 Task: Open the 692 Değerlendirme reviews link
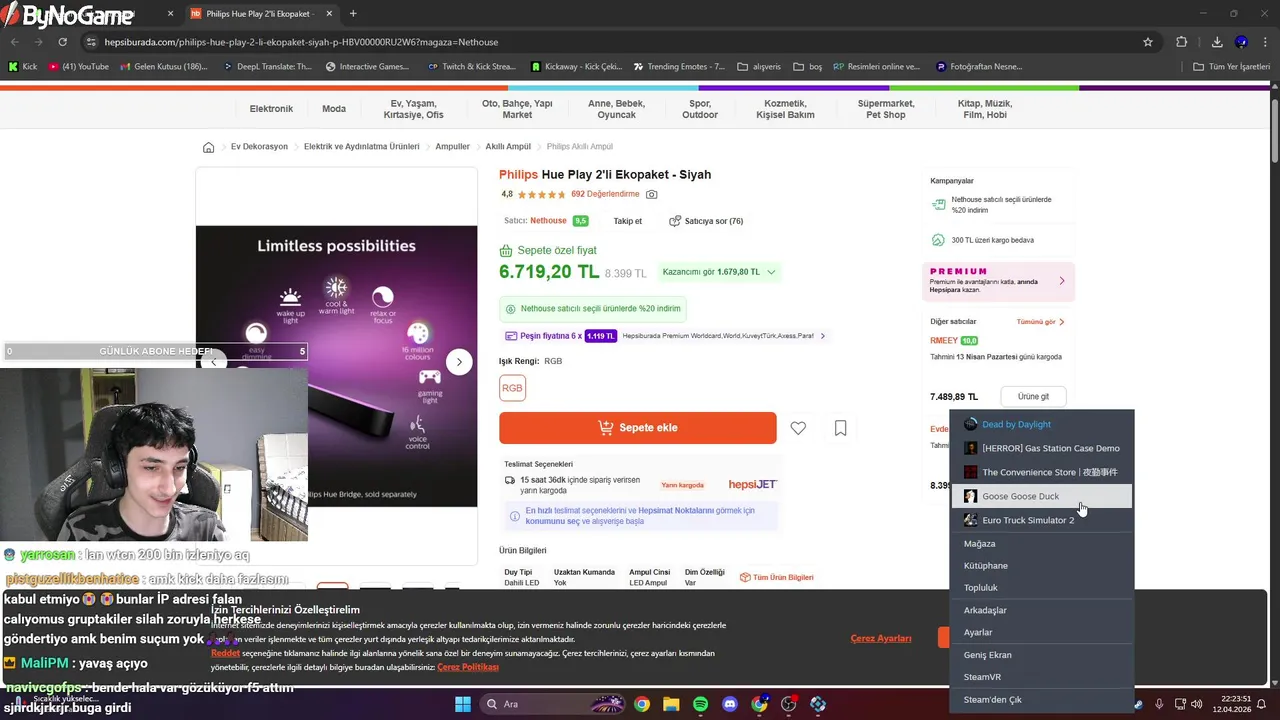[605, 194]
